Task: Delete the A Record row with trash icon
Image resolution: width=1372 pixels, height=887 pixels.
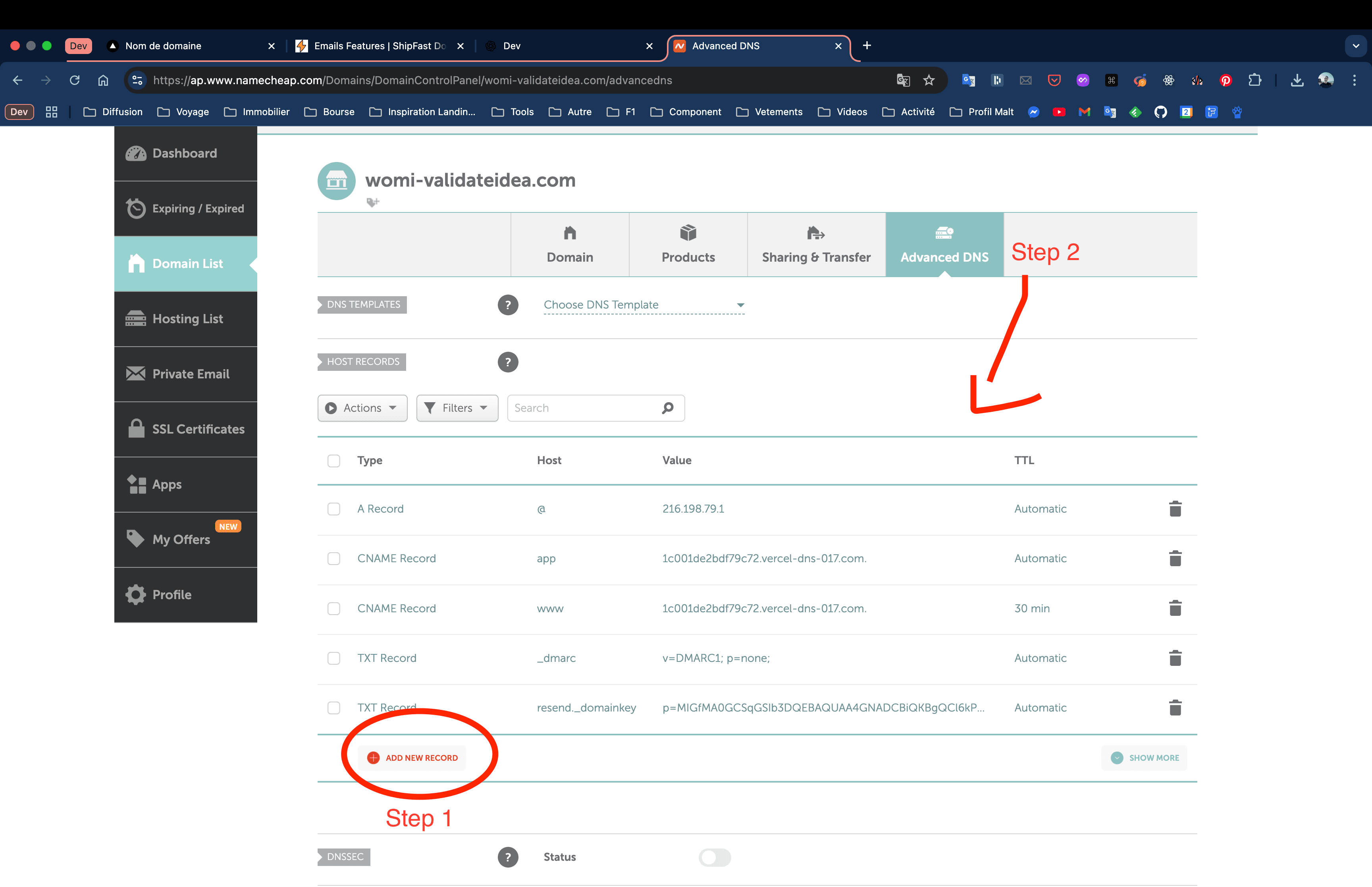Action: tap(1175, 509)
